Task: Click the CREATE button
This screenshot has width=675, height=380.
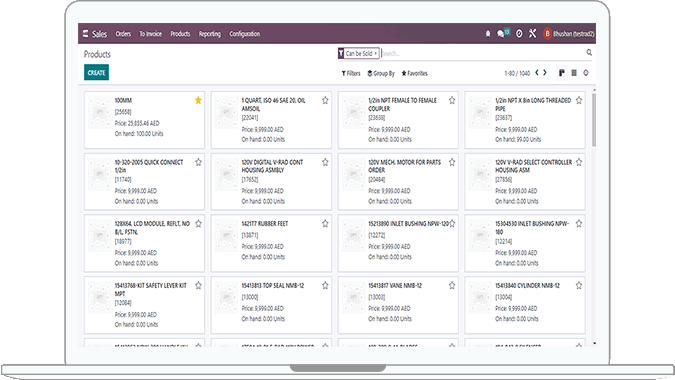Action: coord(96,72)
